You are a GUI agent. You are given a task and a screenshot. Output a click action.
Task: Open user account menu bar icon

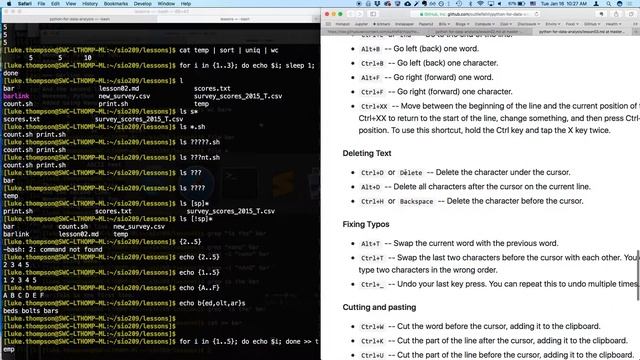[596, 4]
